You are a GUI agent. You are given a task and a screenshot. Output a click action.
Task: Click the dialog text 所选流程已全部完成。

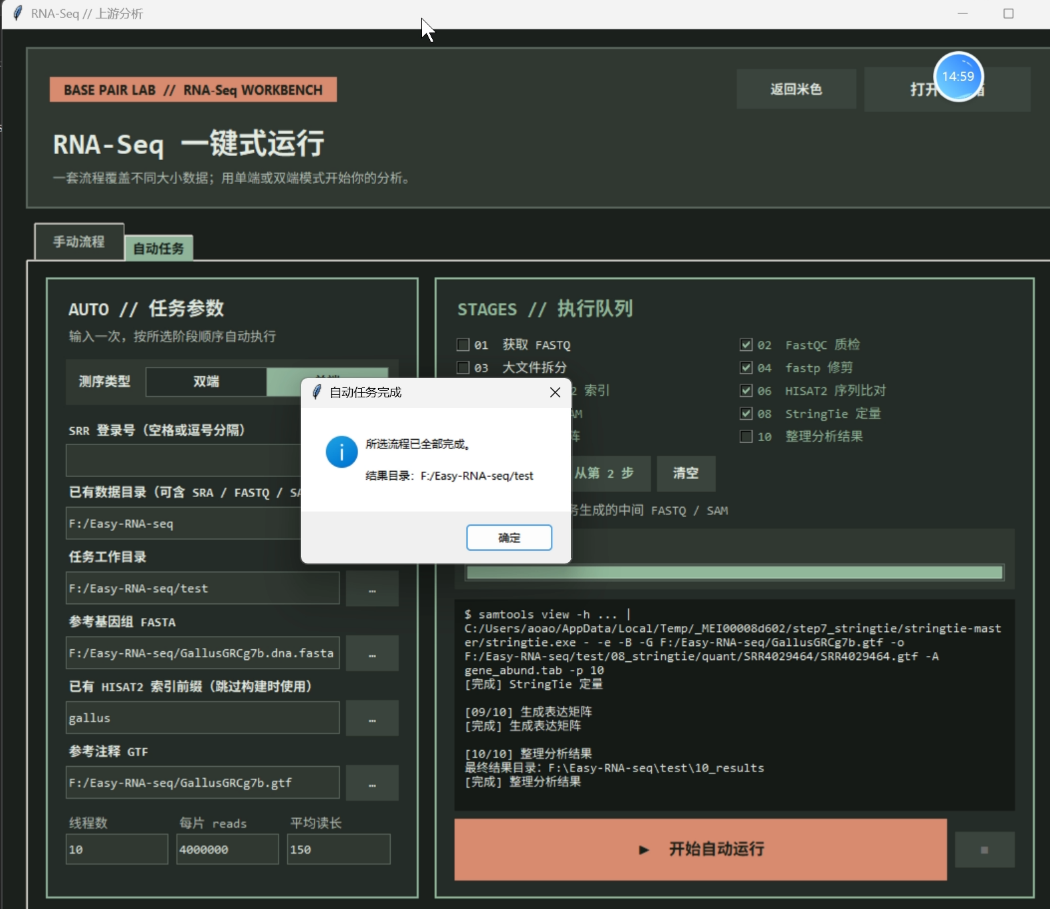(x=419, y=444)
